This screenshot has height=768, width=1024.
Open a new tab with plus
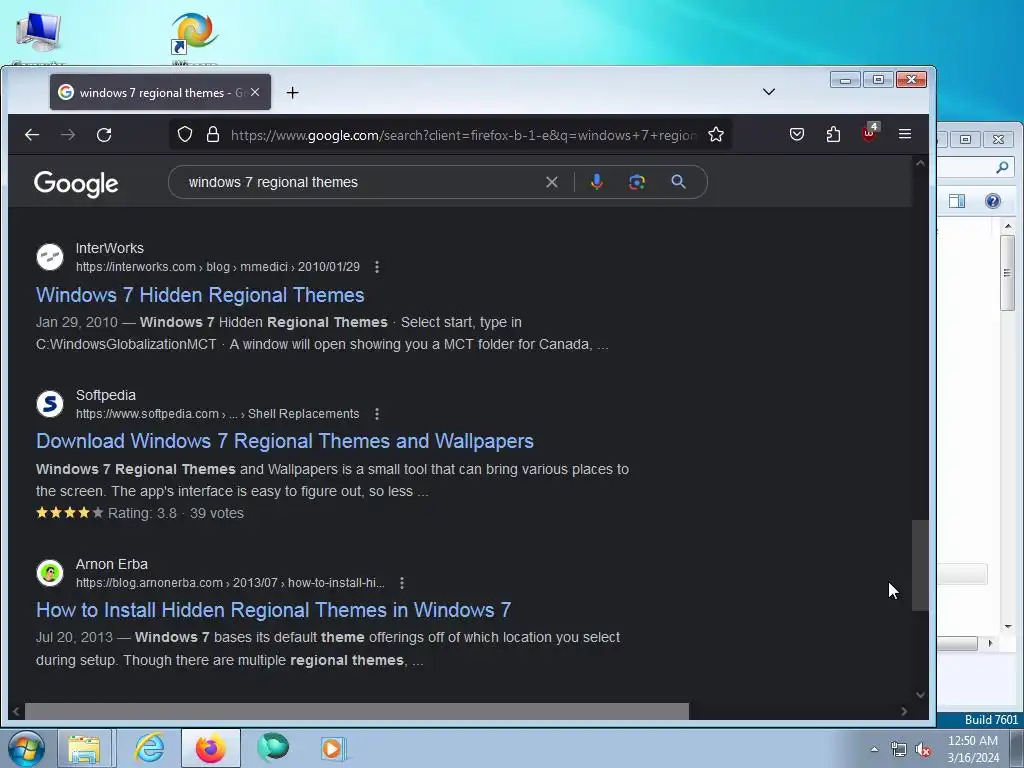[293, 93]
